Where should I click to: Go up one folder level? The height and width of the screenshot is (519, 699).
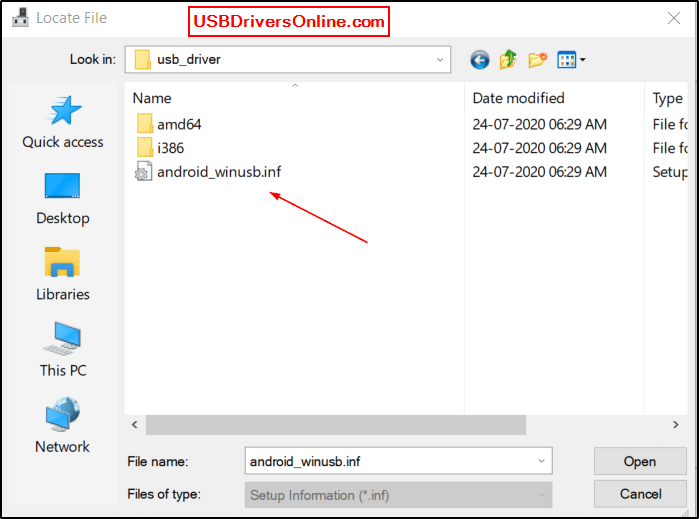tap(509, 60)
